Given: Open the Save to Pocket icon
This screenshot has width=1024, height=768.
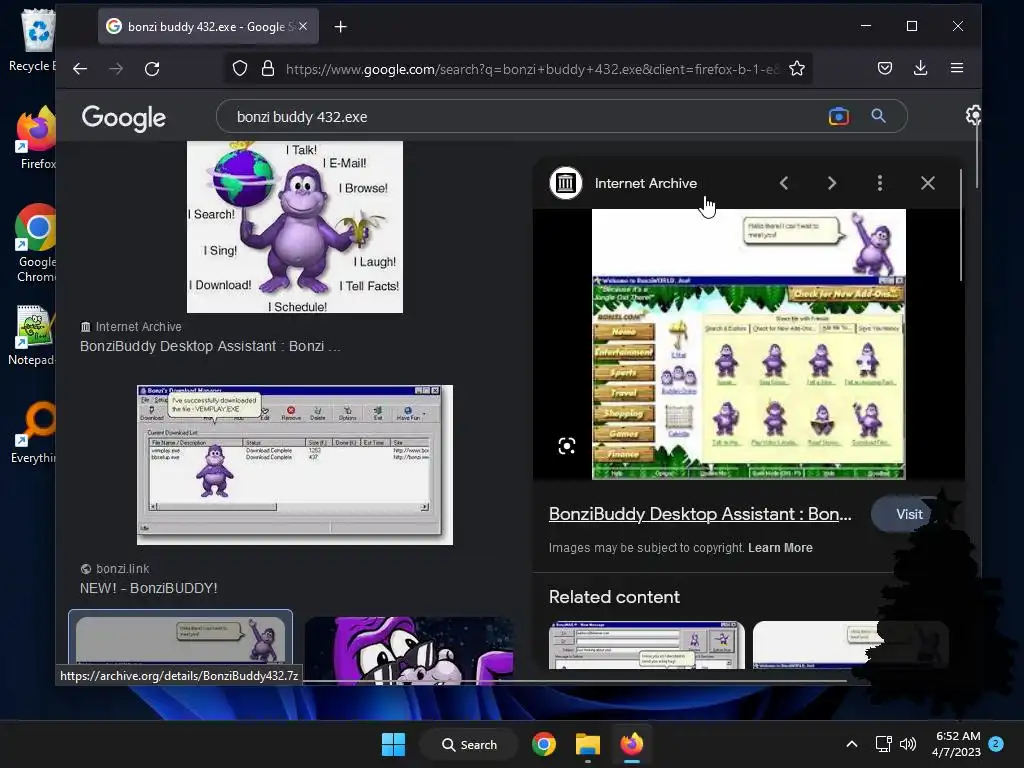Looking at the screenshot, I should point(885,68).
